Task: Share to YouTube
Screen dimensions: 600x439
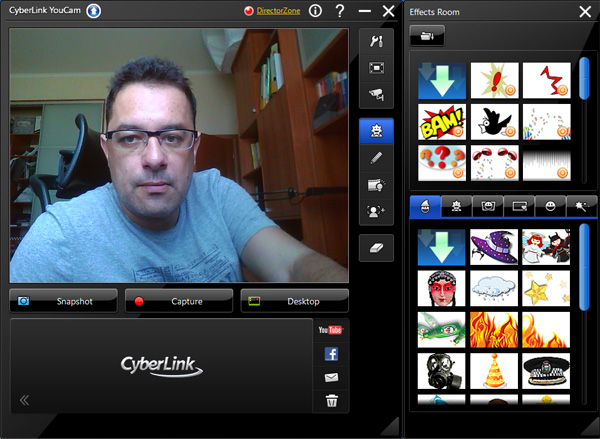Action: coord(331,330)
